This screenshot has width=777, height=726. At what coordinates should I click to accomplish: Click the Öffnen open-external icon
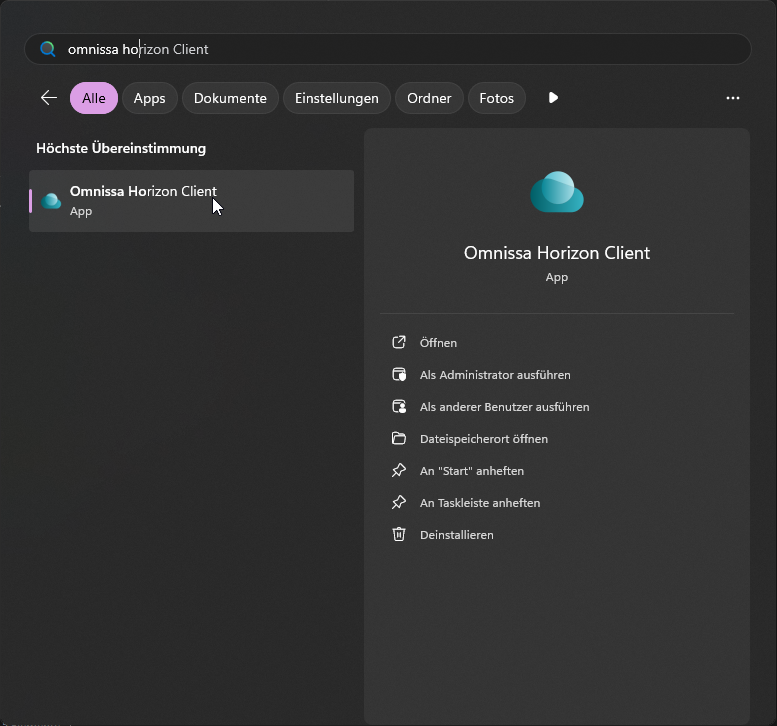(399, 343)
